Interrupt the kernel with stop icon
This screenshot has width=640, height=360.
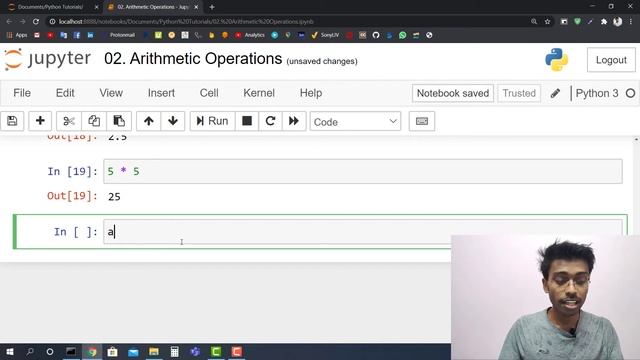point(247,121)
